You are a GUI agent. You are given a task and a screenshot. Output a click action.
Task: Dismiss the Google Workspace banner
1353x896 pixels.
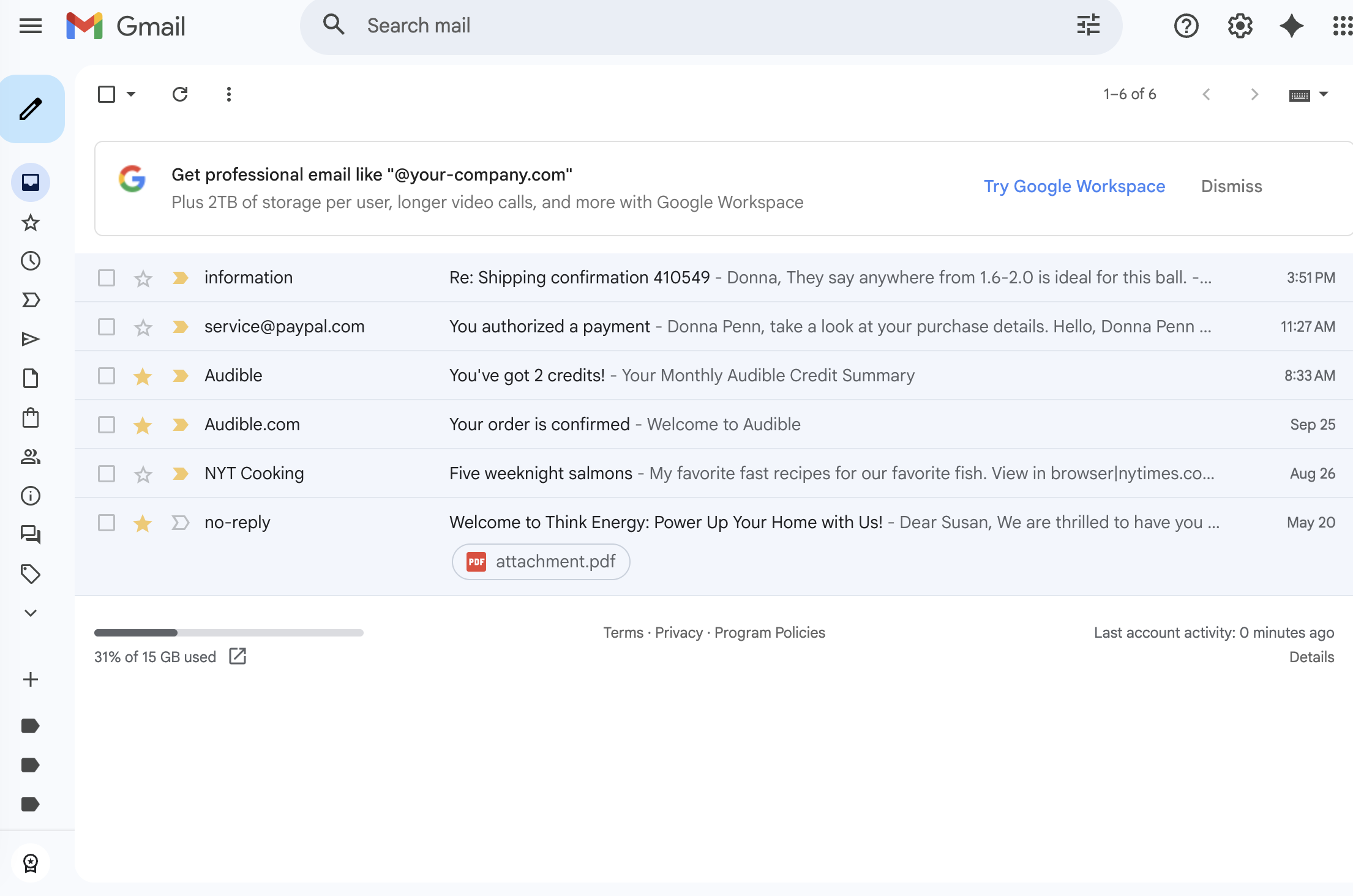click(x=1231, y=186)
